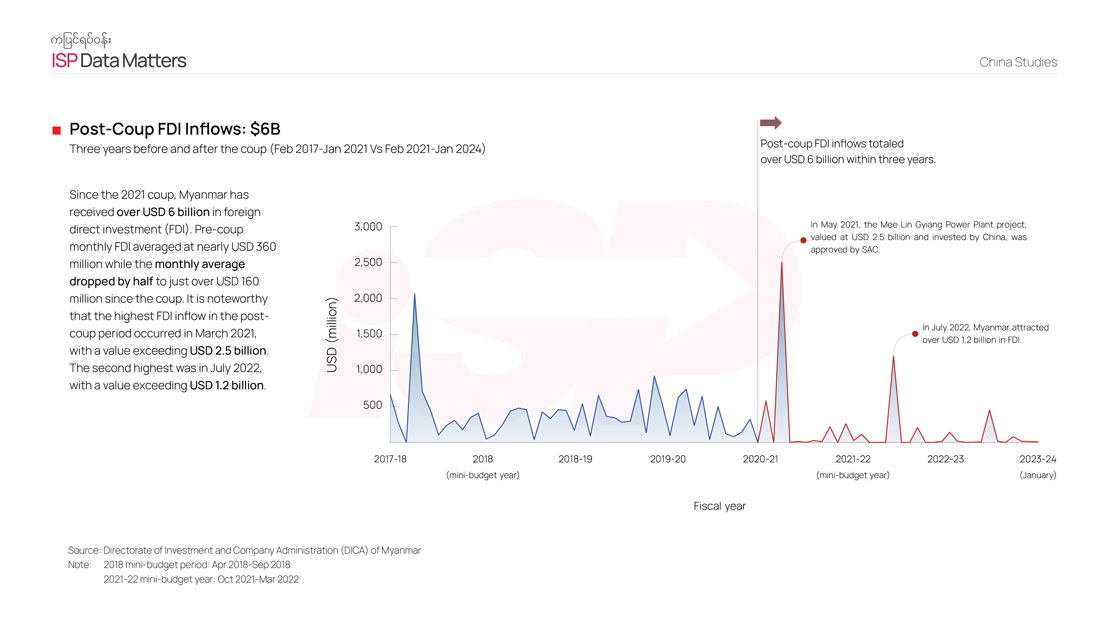Image resolution: width=1110 pixels, height=624 pixels.
Task: Click the 'Fiscal year' x-axis title
Action: (x=719, y=506)
